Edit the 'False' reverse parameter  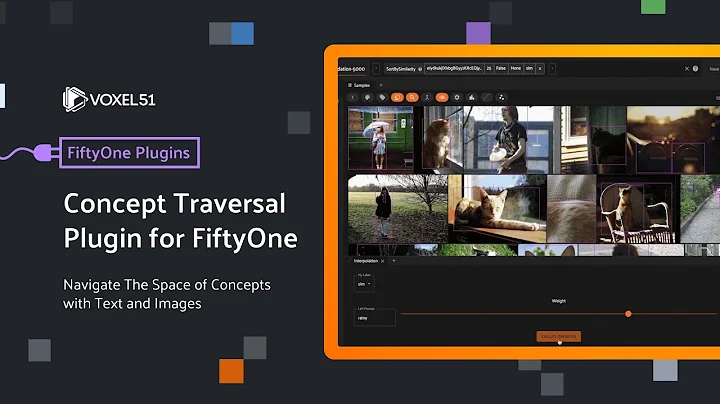point(501,68)
